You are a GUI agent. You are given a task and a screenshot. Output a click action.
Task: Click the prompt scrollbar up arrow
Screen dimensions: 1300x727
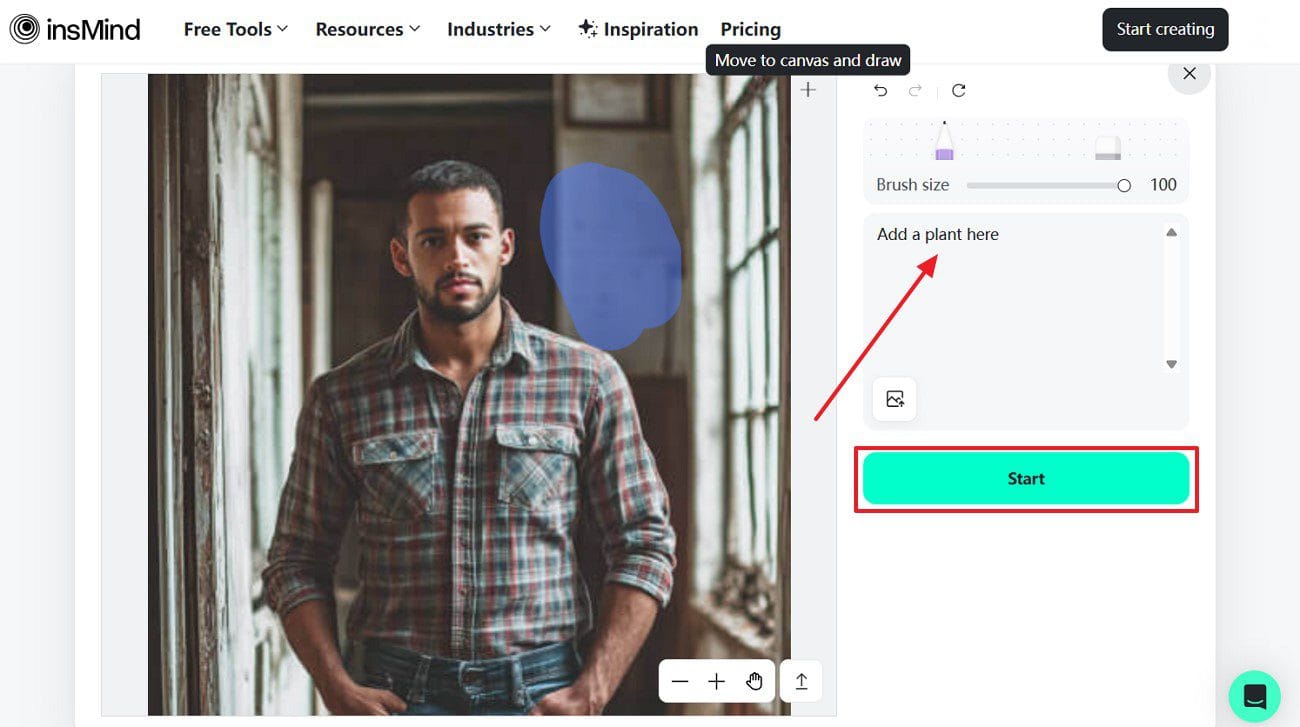tap(1171, 233)
